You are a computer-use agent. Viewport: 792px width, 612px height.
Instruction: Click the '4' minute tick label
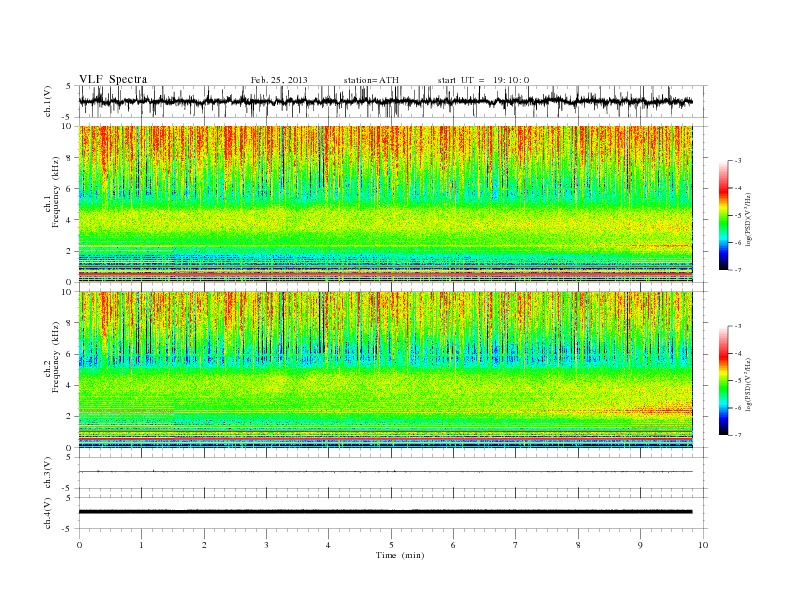[x=328, y=545]
